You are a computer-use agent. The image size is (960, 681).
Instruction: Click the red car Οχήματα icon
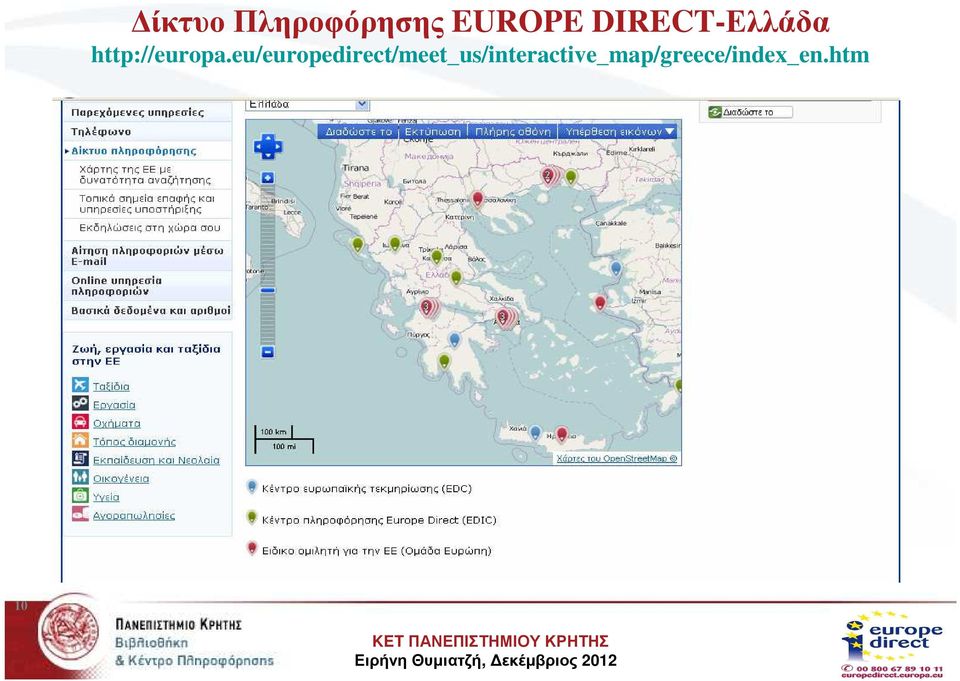80,421
